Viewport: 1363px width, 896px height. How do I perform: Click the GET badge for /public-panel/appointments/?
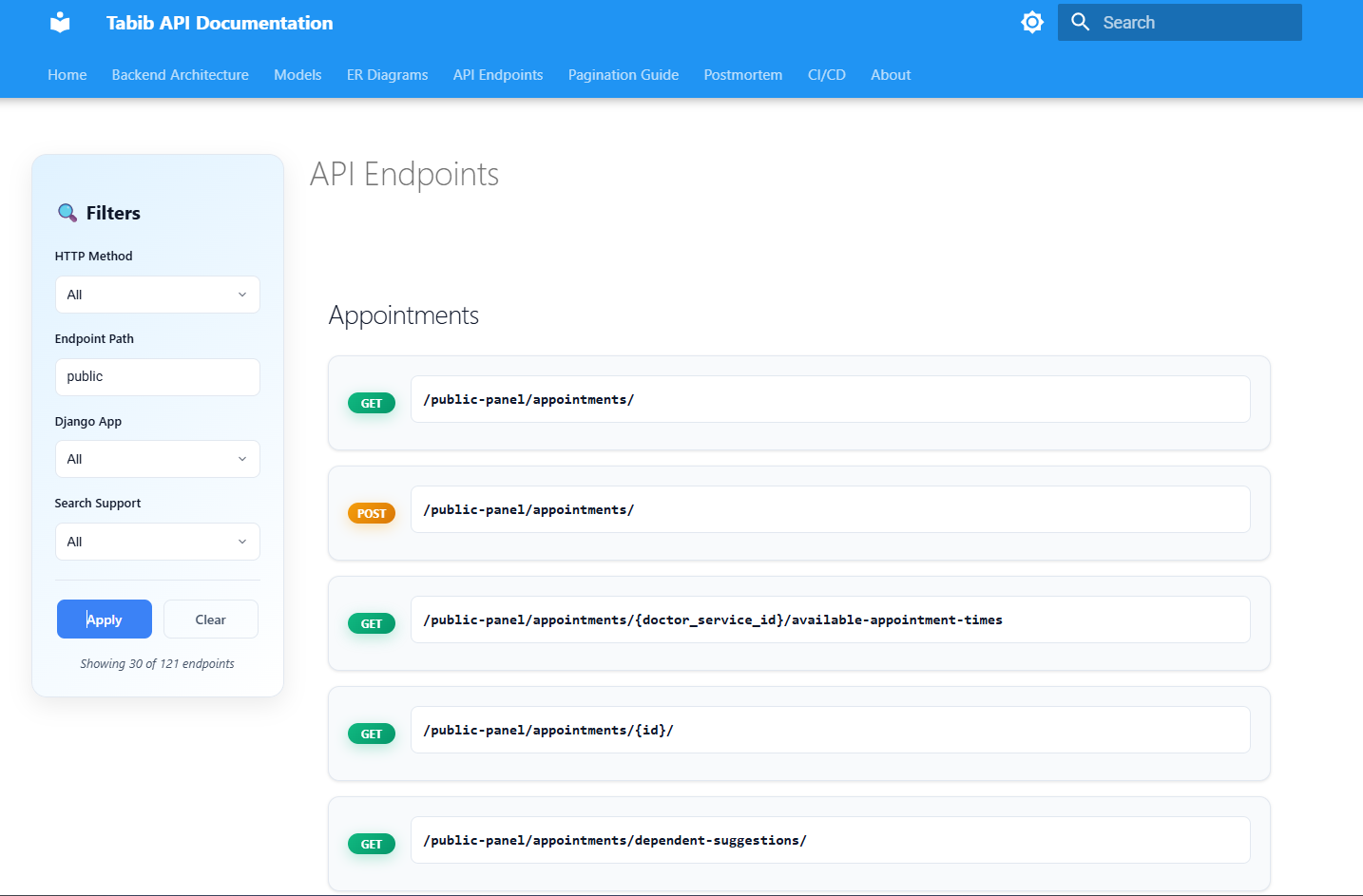[x=372, y=403]
